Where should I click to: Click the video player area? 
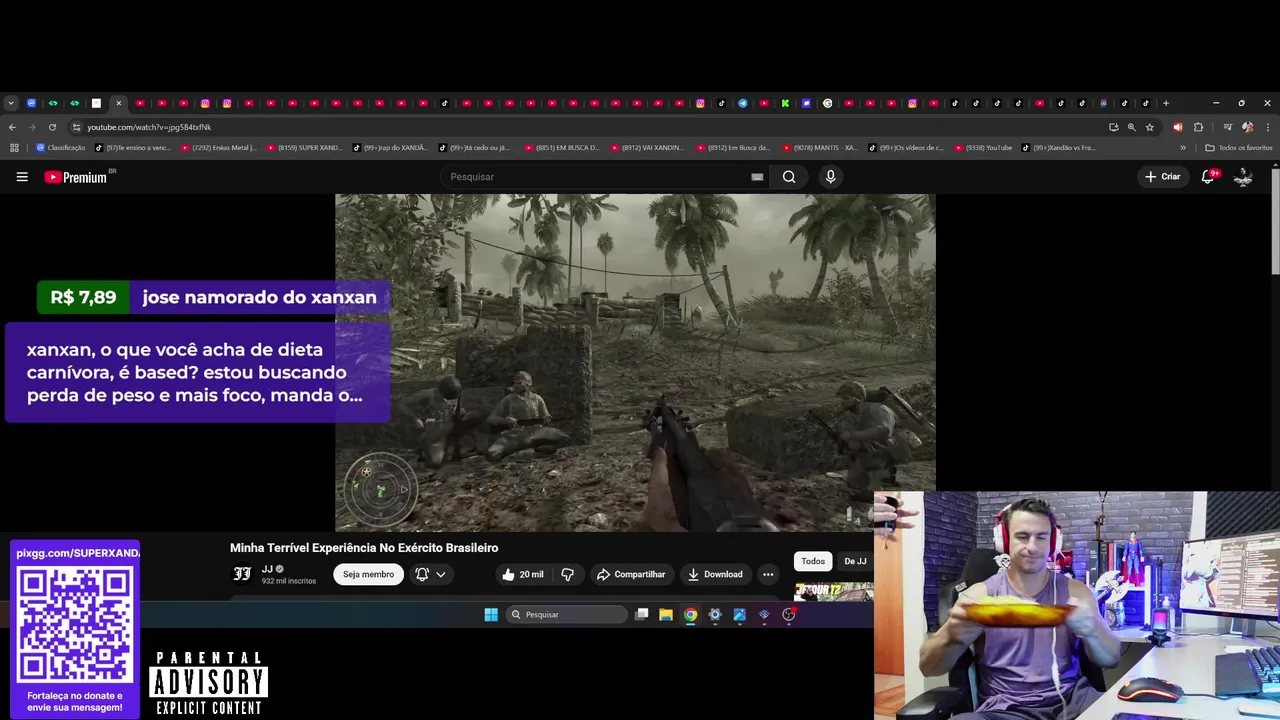point(635,362)
